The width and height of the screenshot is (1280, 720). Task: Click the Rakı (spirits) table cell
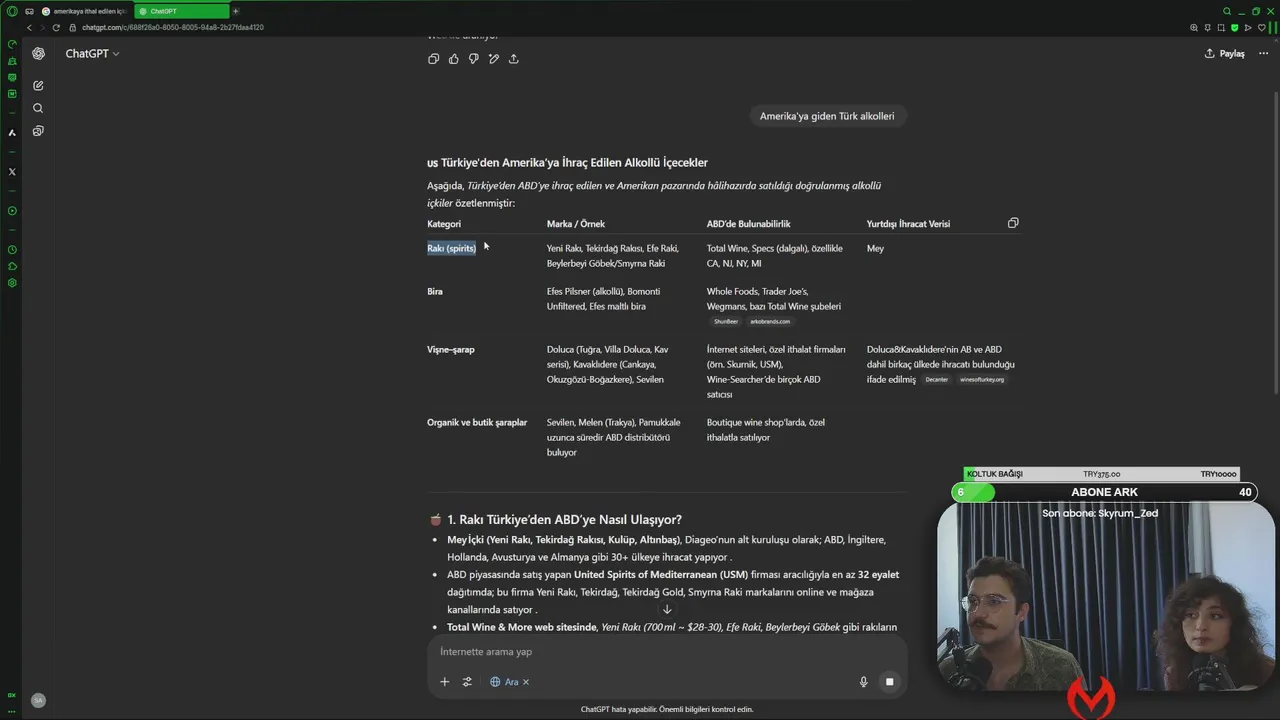coord(452,248)
